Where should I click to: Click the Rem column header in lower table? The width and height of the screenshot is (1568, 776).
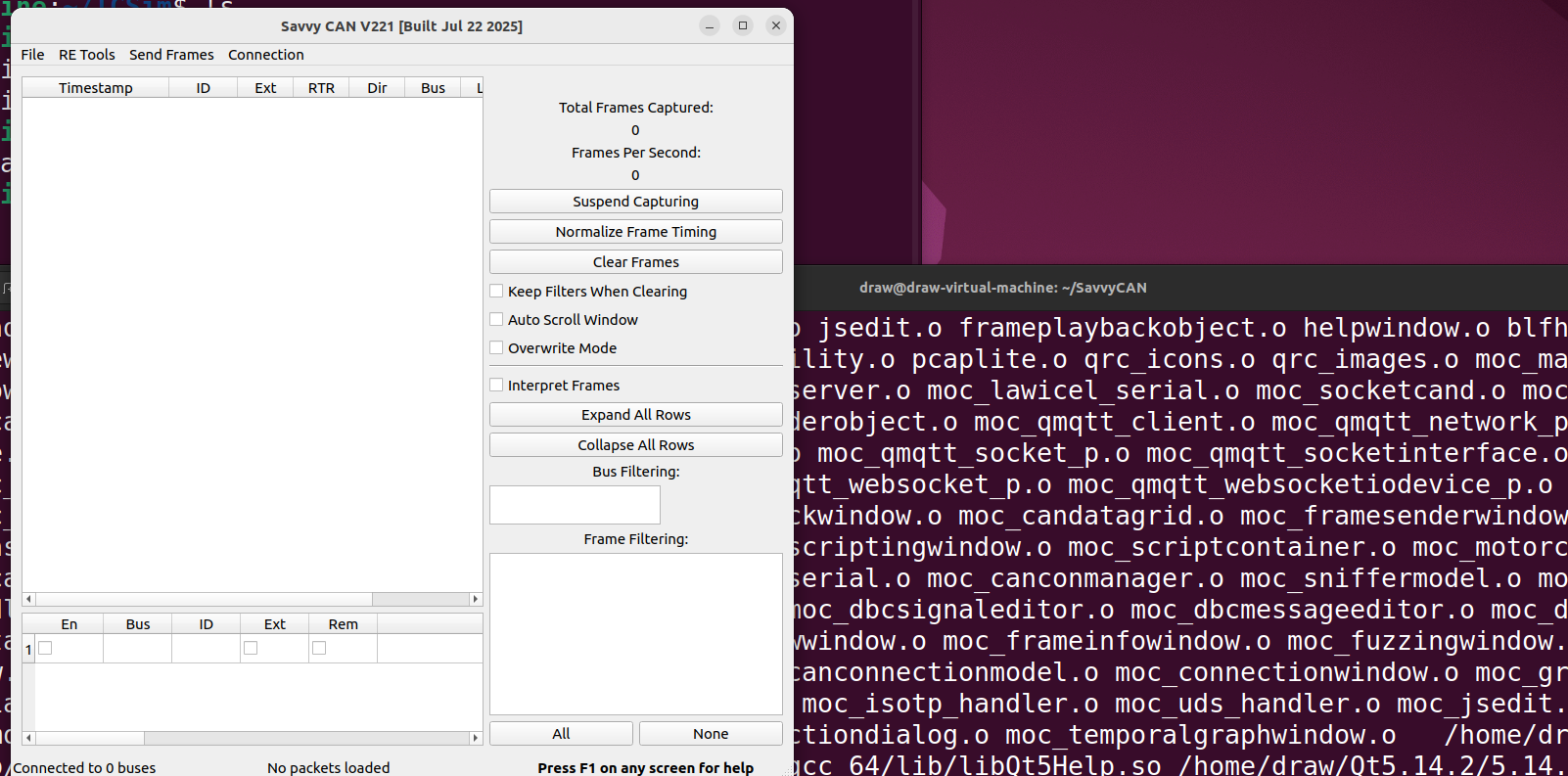[x=343, y=624]
